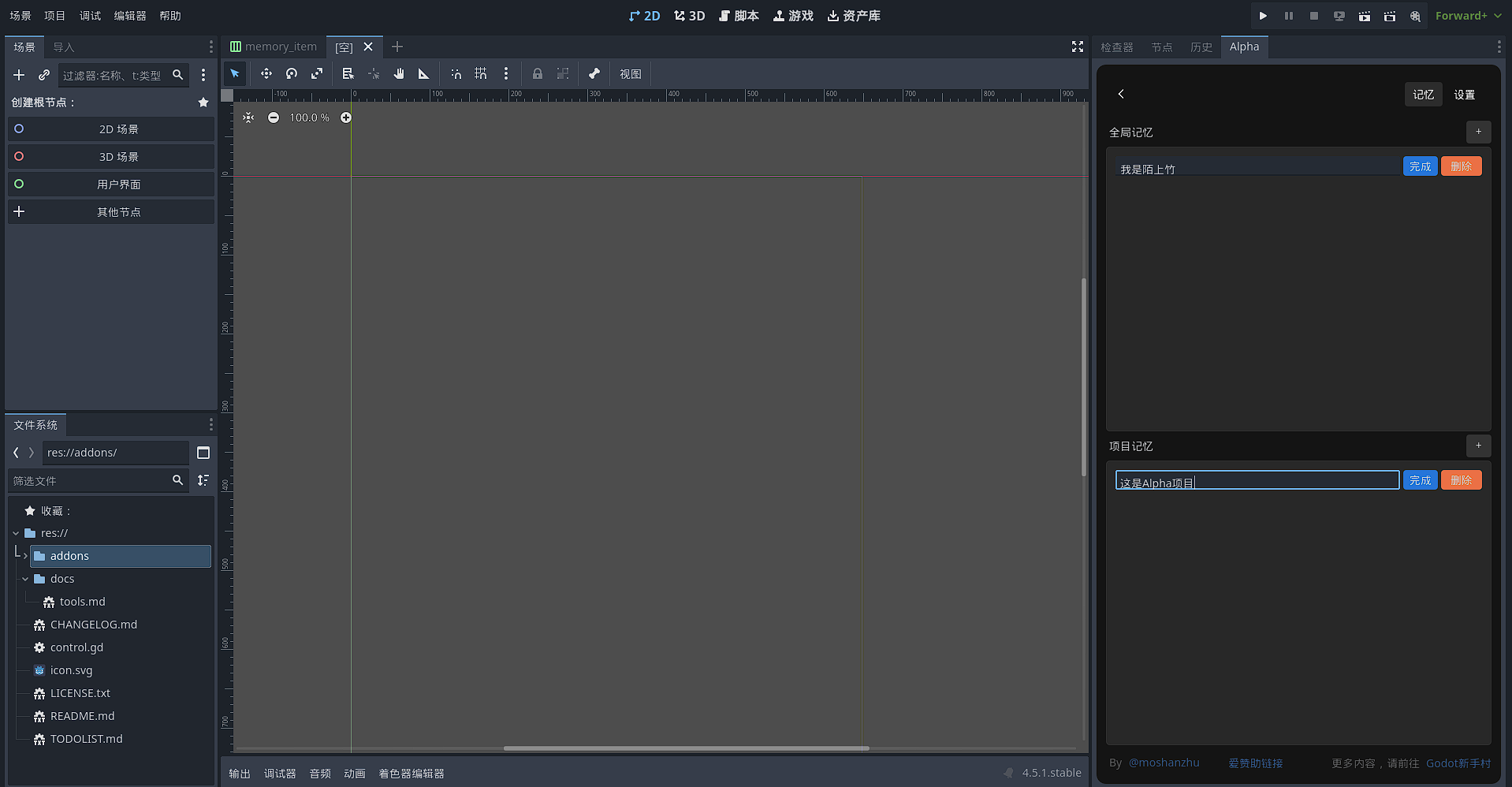1512x787 pixels.
Task: Toggle Smart Snap in the toolbar
Action: [x=456, y=74]
